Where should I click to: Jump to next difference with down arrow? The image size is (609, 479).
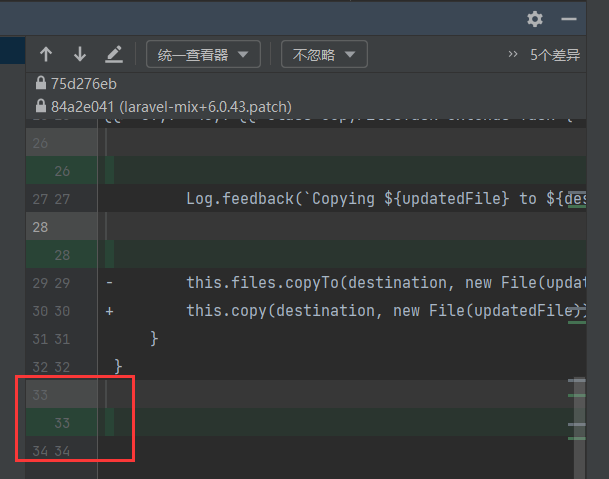pos(80,54)
